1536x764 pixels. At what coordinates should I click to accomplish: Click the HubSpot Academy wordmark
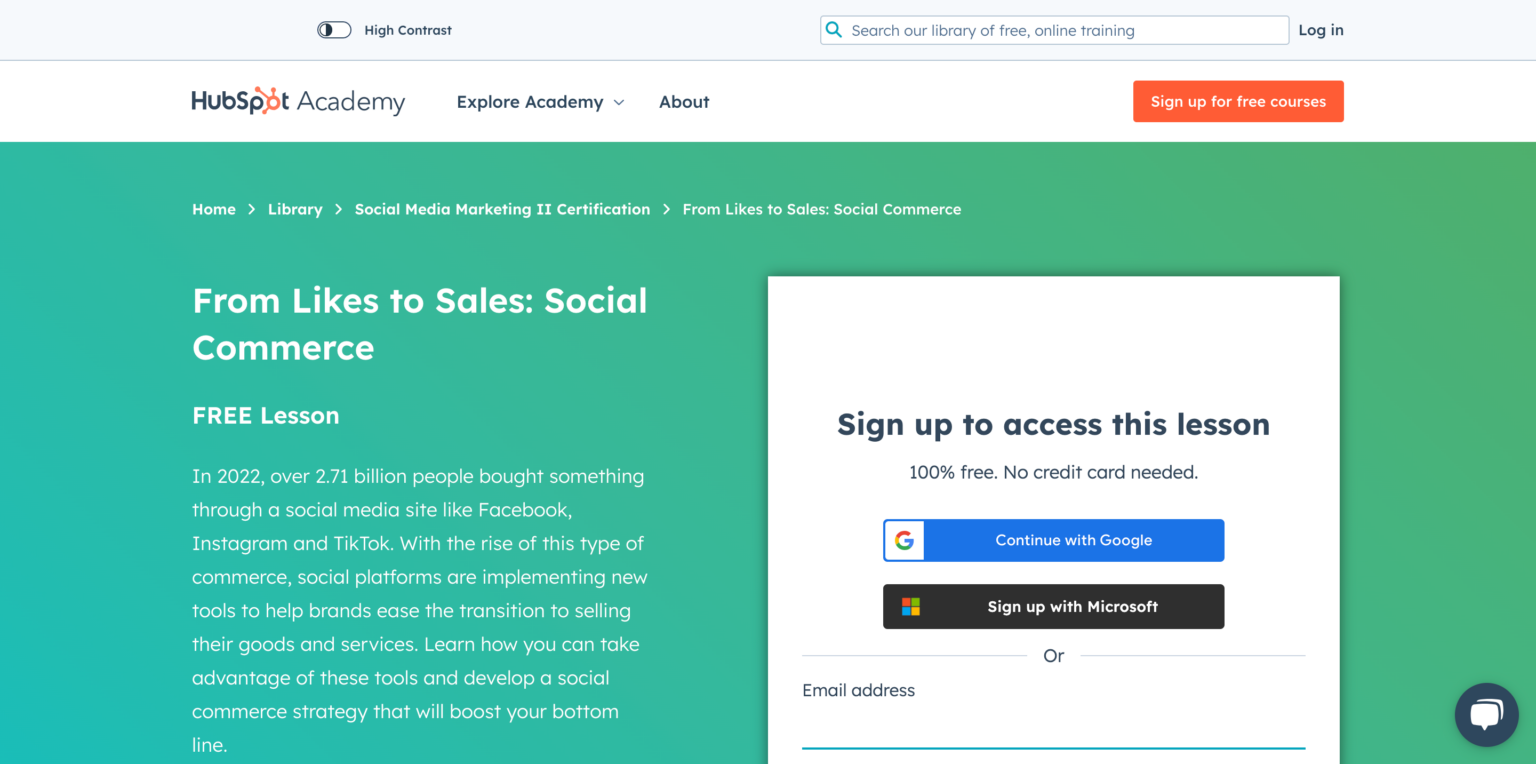298,101
